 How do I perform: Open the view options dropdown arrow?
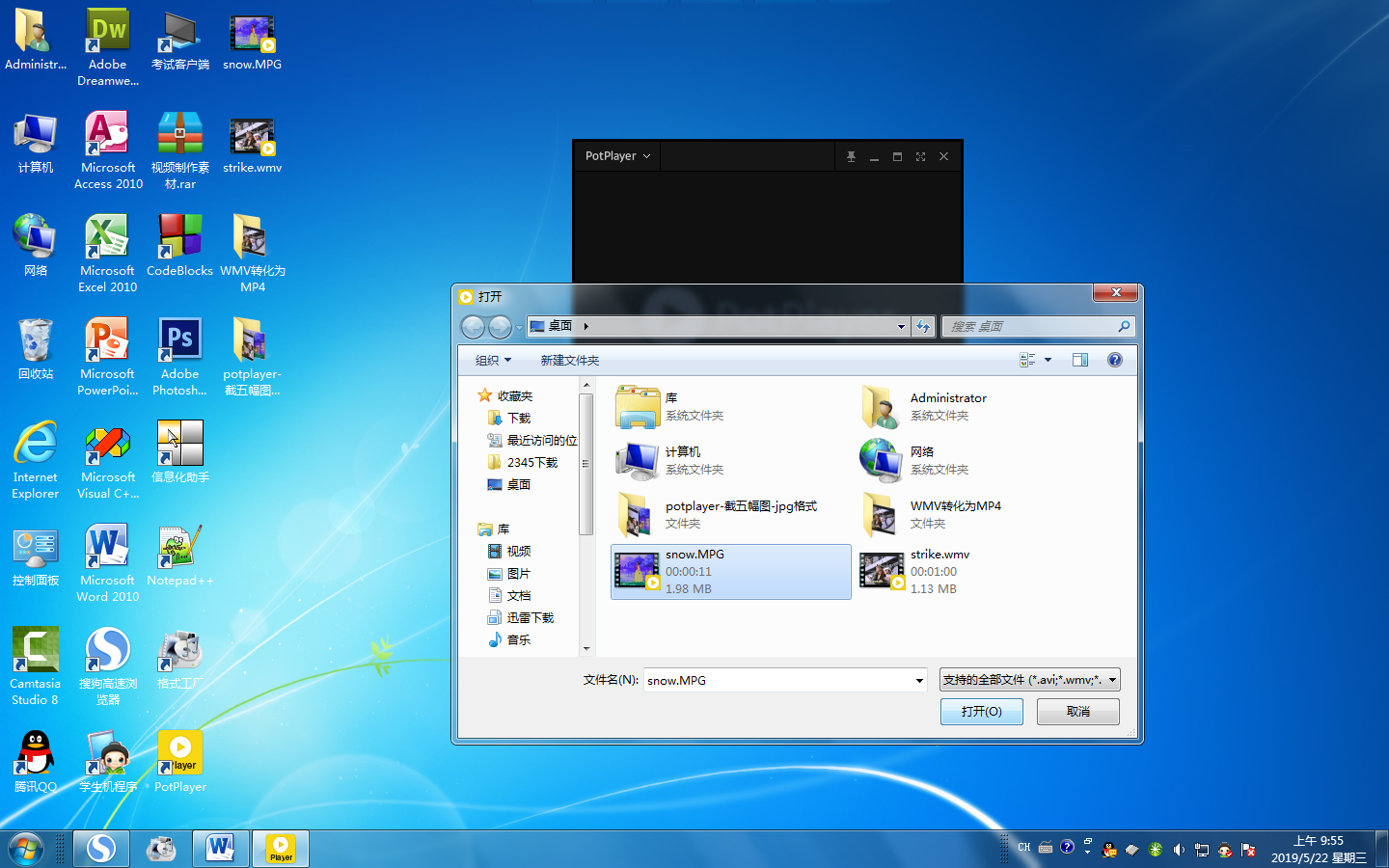pos(1049,360)
